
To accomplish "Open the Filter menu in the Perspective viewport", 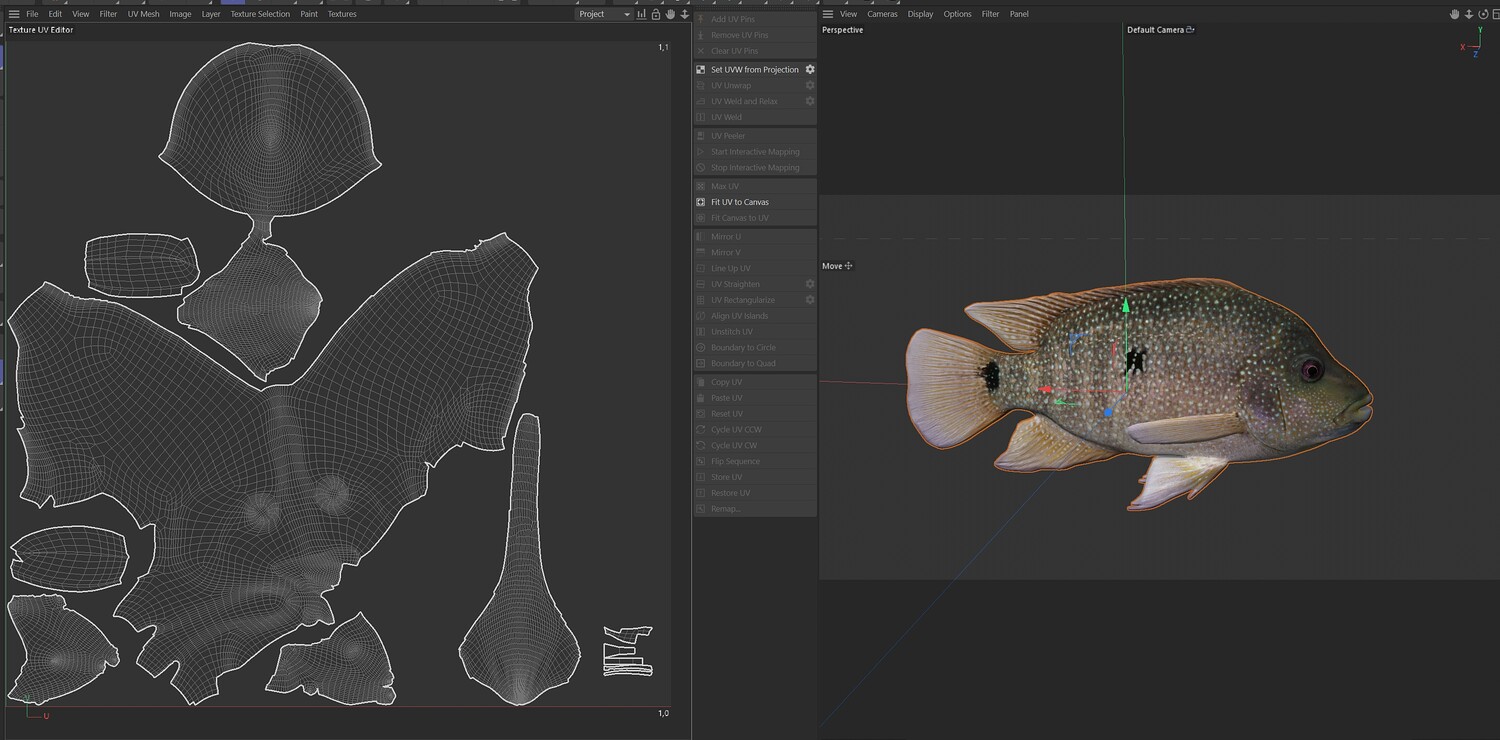I will 990,14.
